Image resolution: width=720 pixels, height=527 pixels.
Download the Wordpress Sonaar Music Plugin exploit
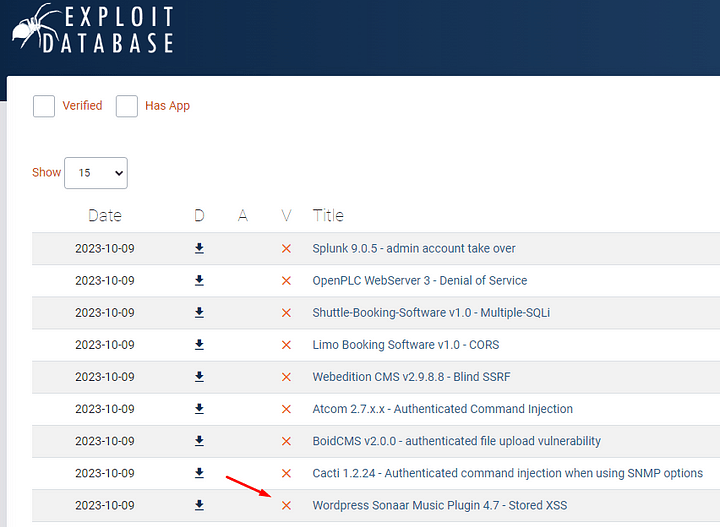click(x=199, y=505)
